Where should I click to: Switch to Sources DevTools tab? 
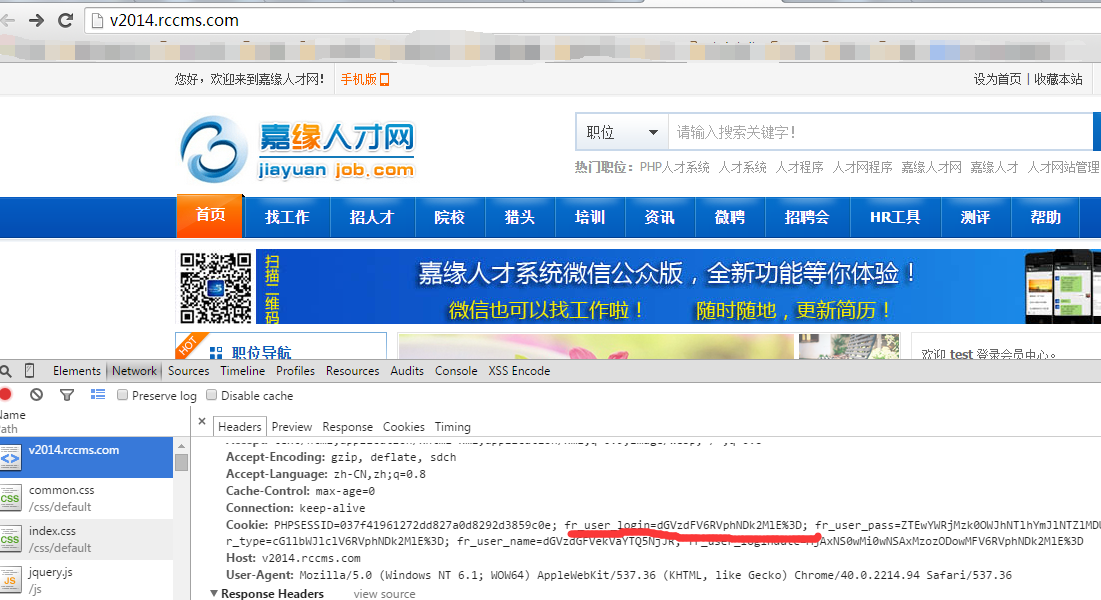coord(188,371)
